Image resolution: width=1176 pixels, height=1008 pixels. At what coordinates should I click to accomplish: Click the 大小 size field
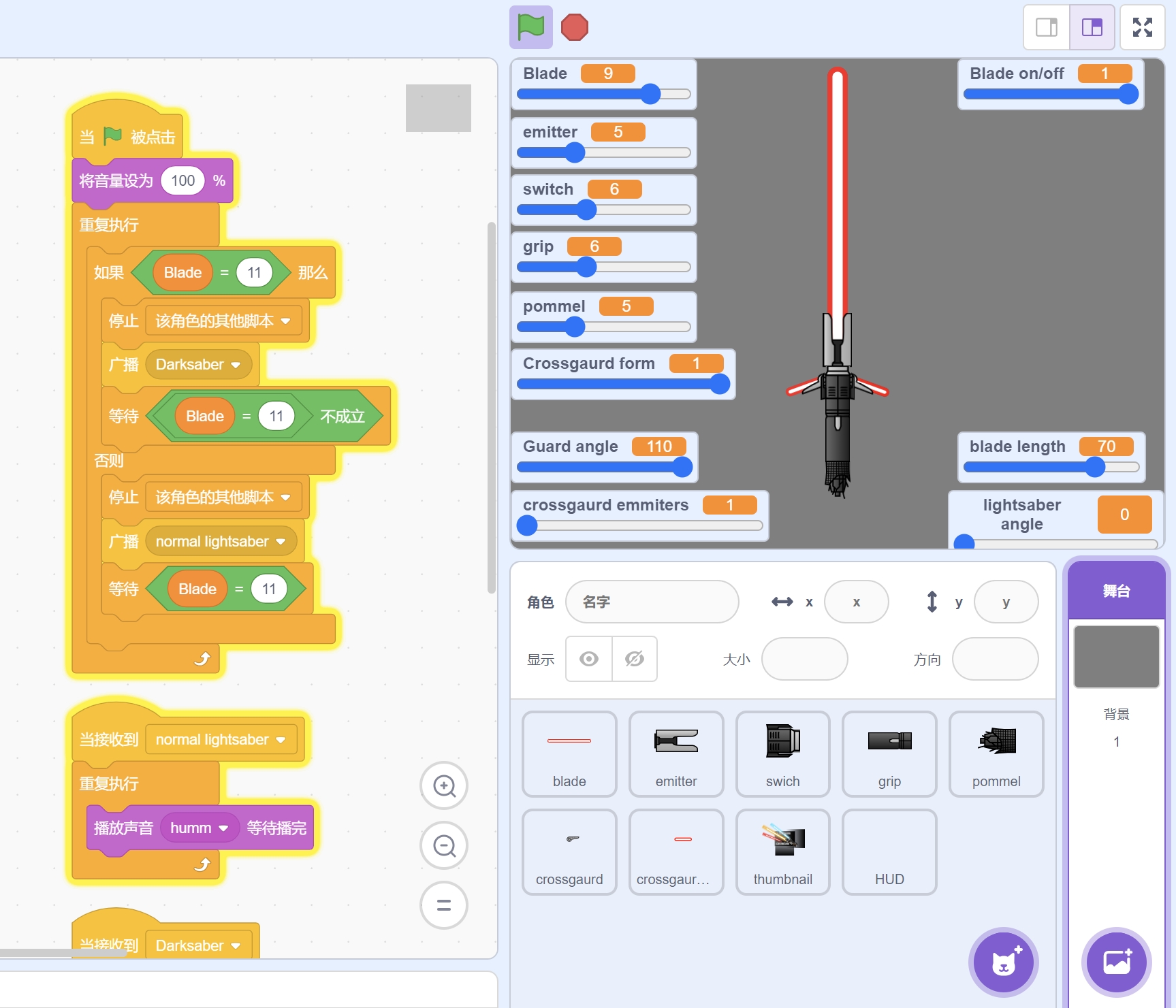(805, 659)
